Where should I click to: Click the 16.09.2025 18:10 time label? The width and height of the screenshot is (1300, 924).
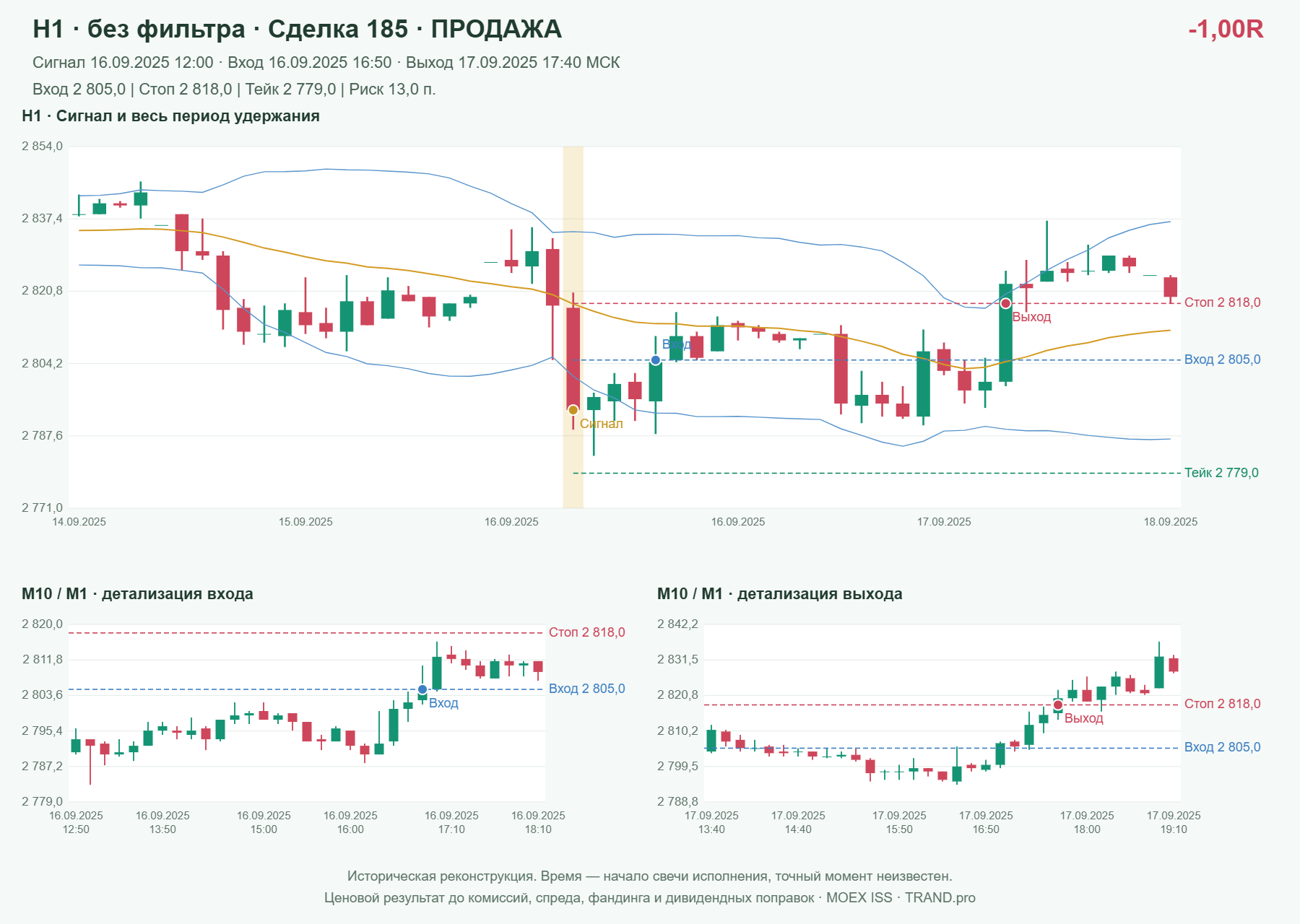click(538, 822)
